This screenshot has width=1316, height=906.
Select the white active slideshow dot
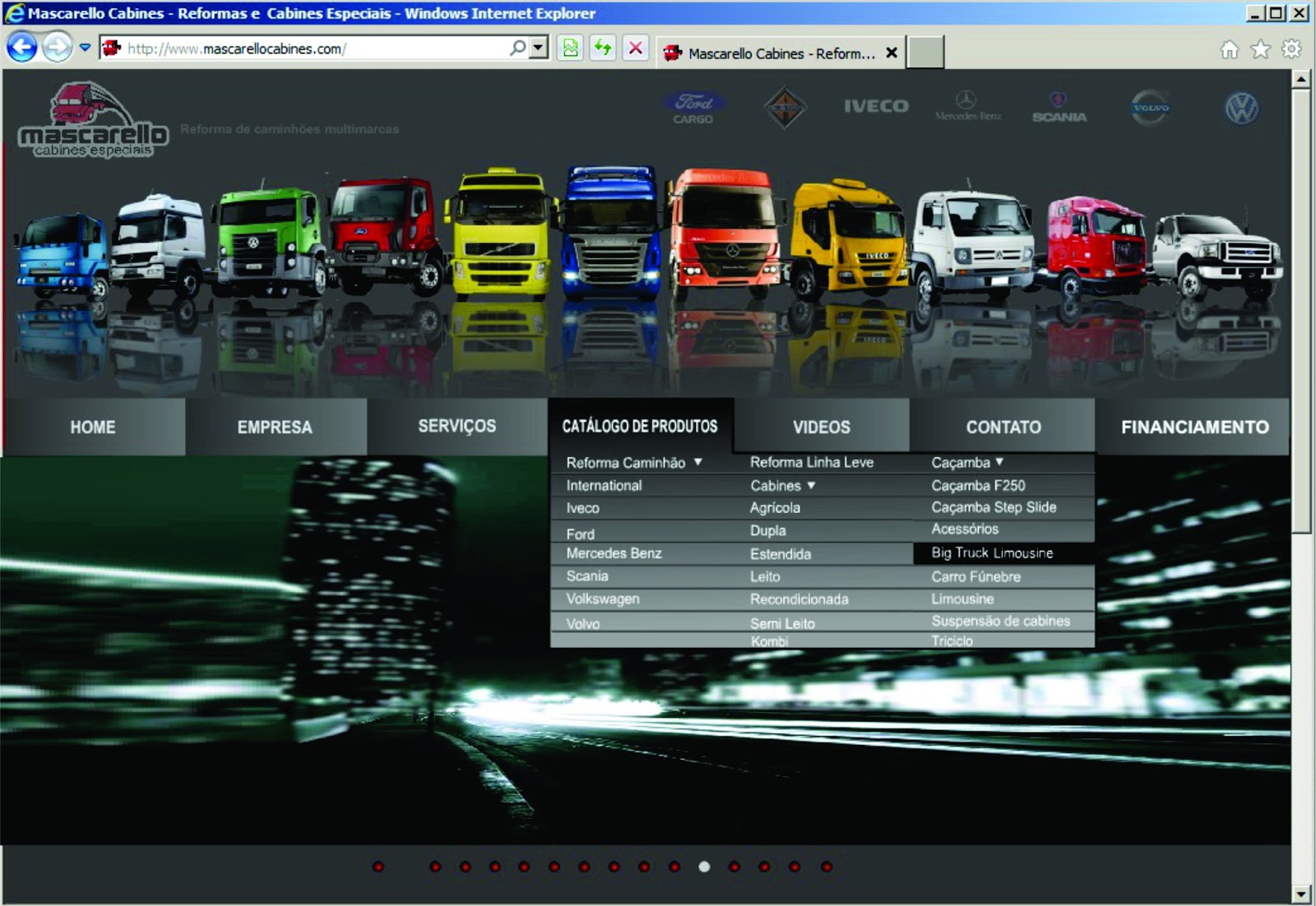point(704,867)
